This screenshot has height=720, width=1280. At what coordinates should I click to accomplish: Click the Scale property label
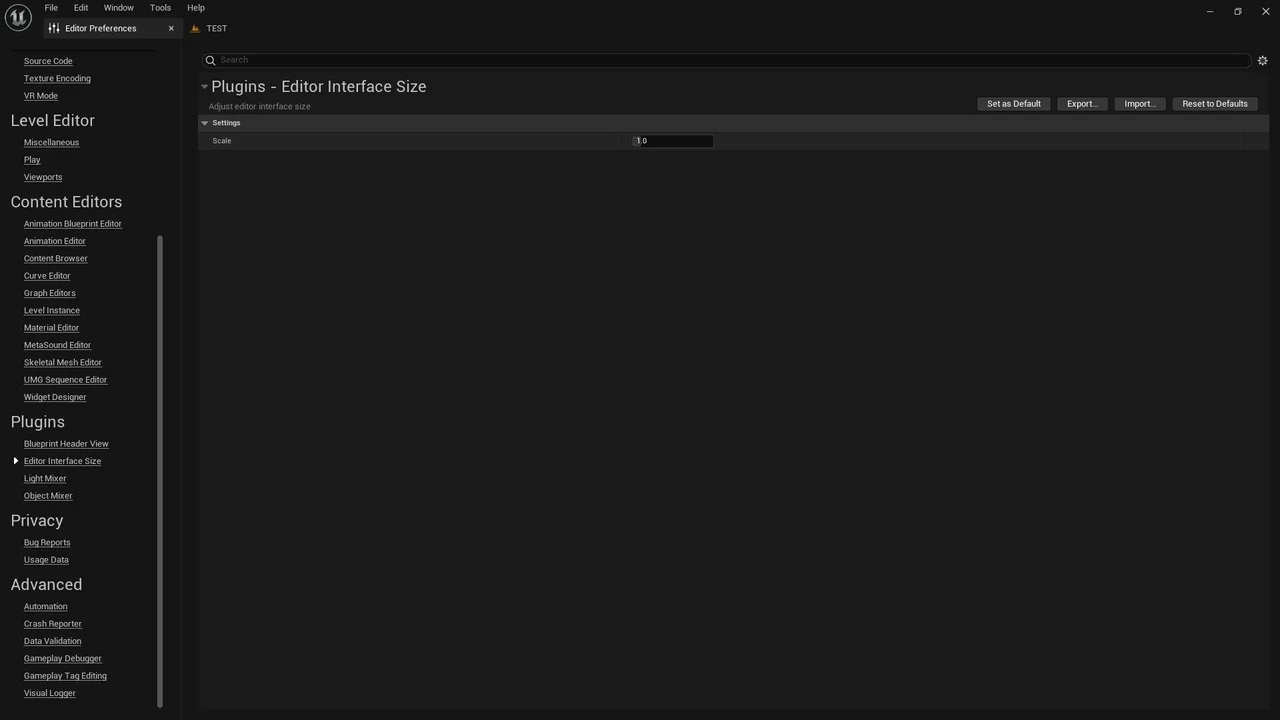(x=222, y=141)
